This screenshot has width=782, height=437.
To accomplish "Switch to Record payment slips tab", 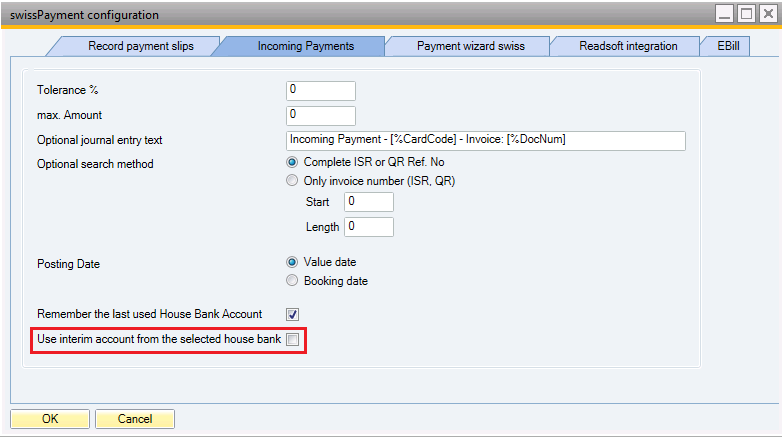I will 140,46.
